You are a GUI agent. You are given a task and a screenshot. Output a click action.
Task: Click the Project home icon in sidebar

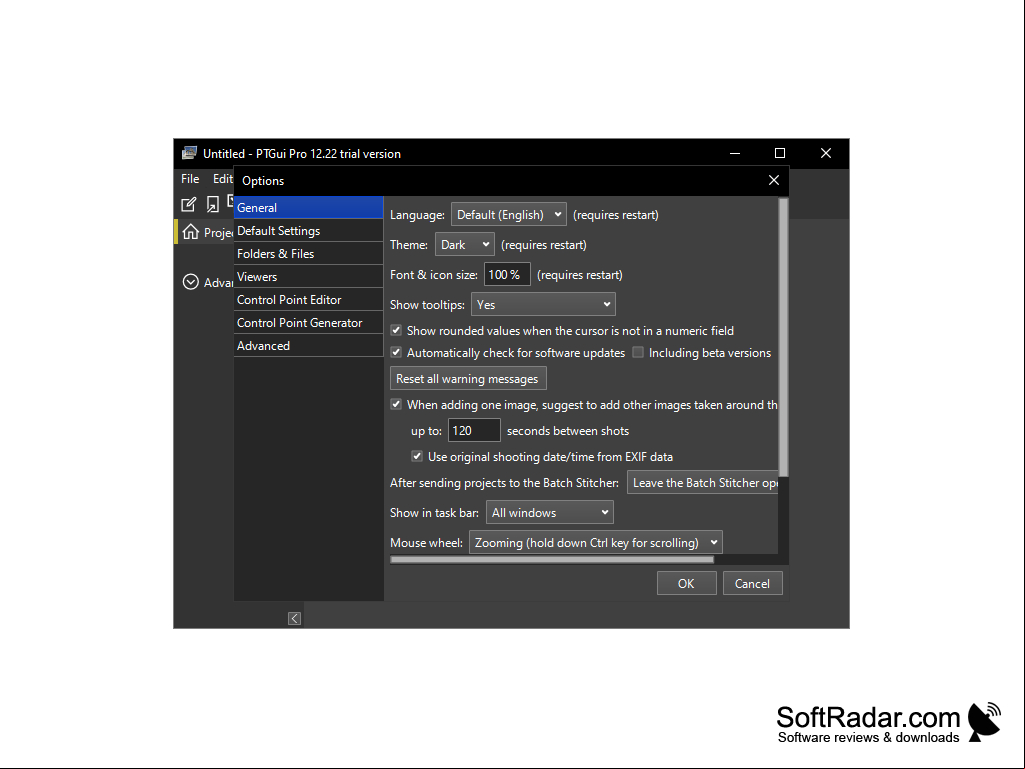coord(190,231)
